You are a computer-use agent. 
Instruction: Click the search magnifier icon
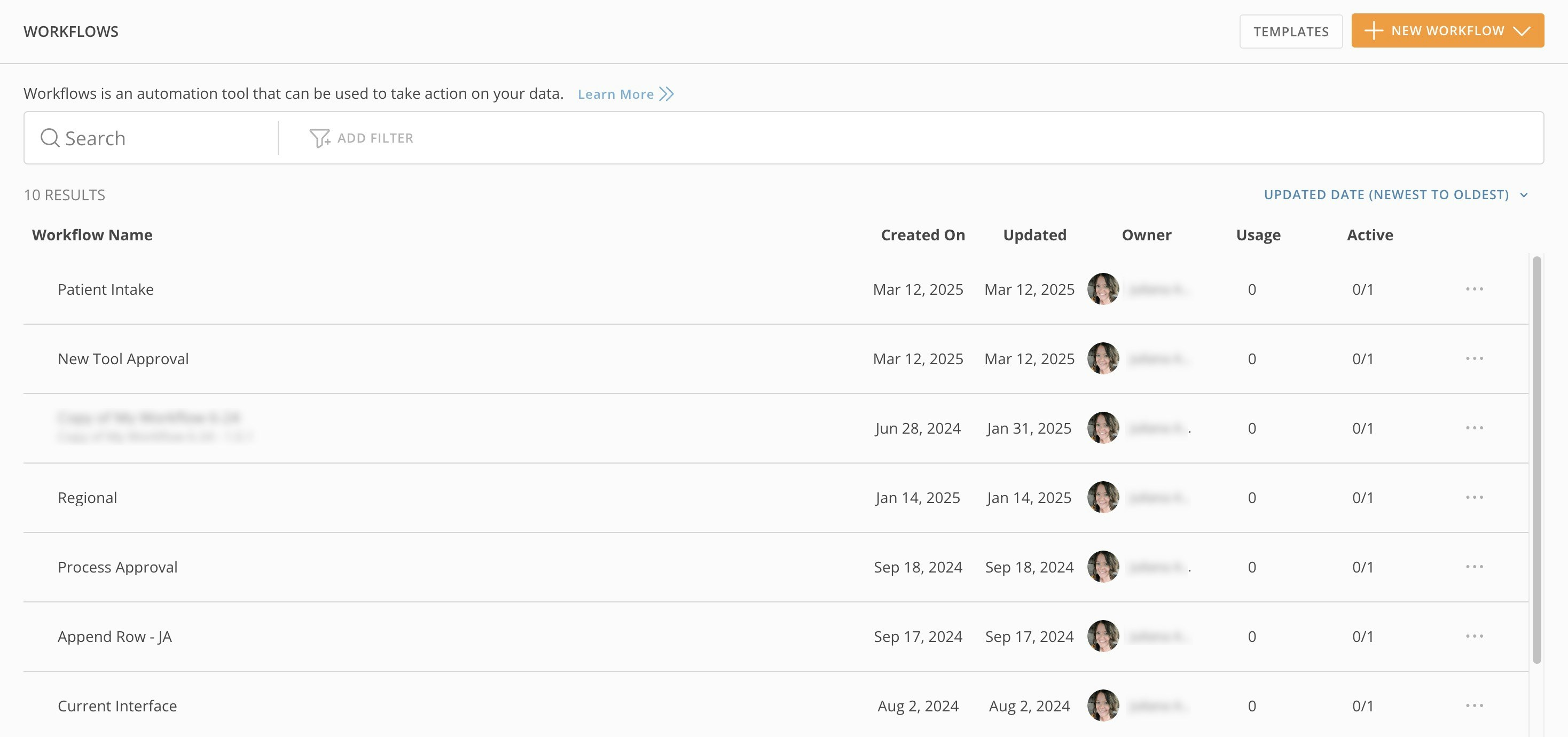(x=49, y=138)
